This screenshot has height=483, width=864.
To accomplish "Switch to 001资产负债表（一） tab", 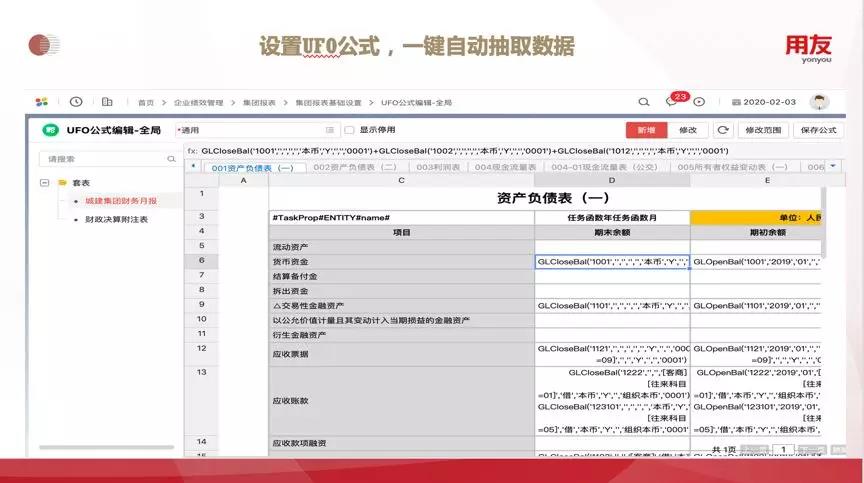I will [253, 168].
